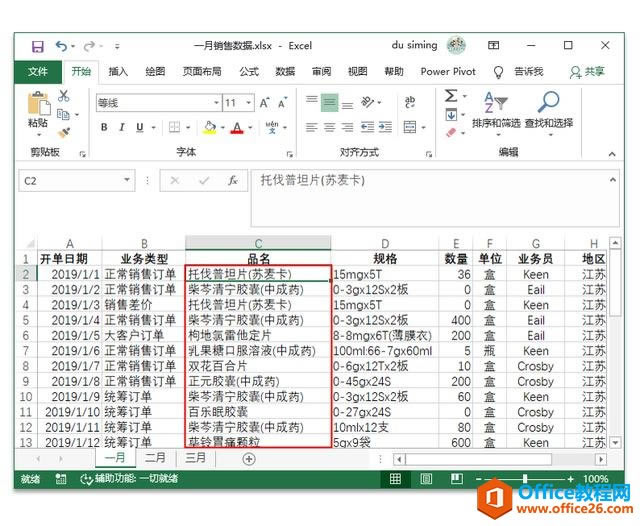The width and height of the screenshot is (640, 526).
Task: Click the top align icon
Action: (x=311, y=99)
